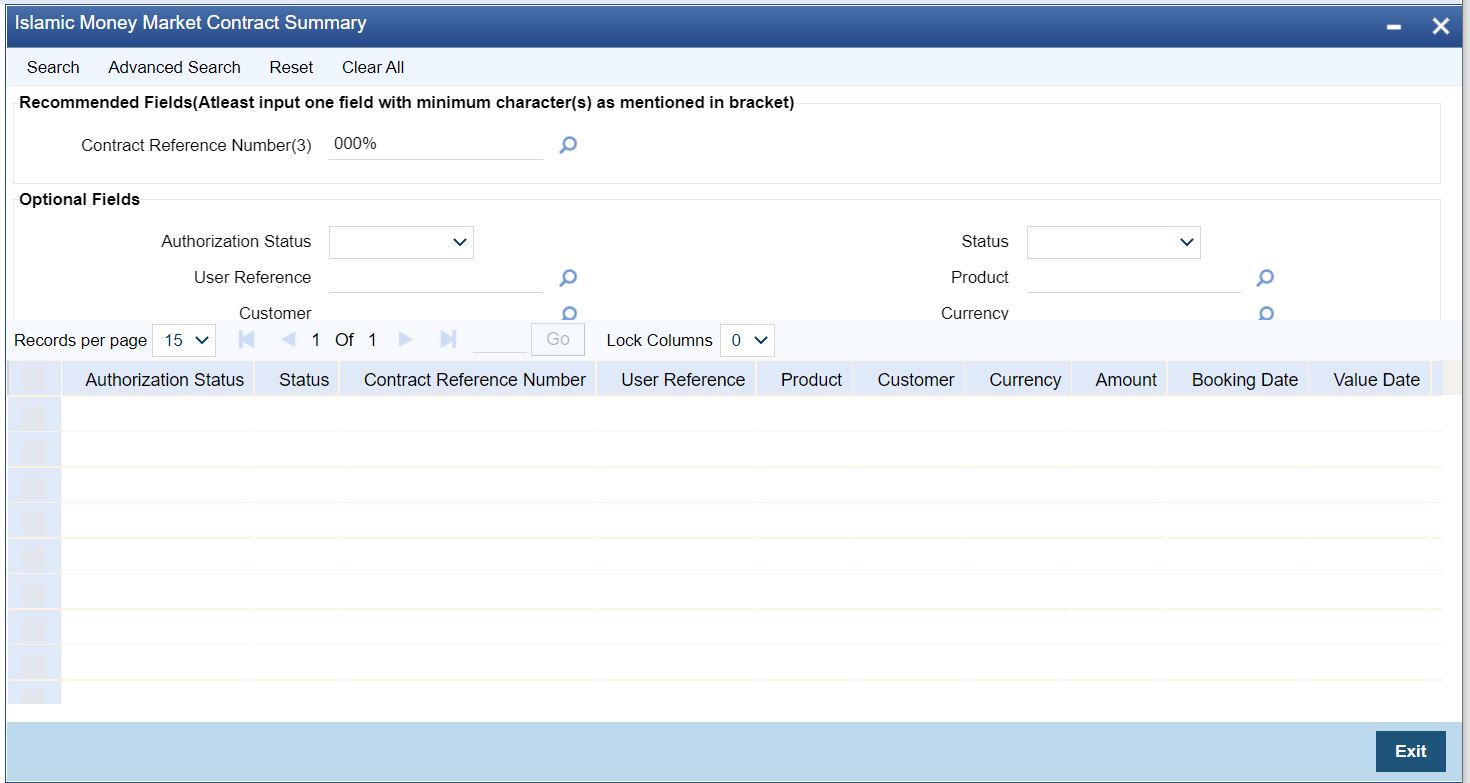Viewport: 1470px width, 783px height.
Task: Go to first page of records
Action: tap(246, 340)
